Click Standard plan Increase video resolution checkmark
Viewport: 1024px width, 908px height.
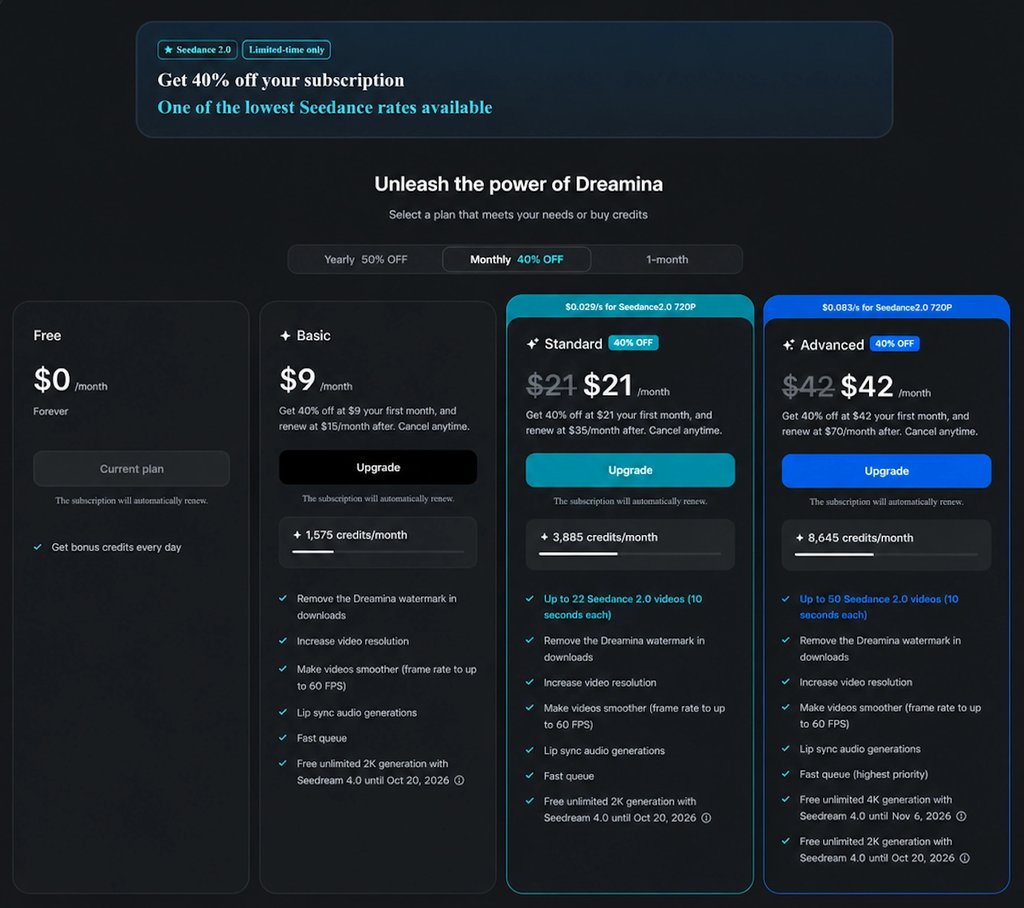tap(530, 682)
